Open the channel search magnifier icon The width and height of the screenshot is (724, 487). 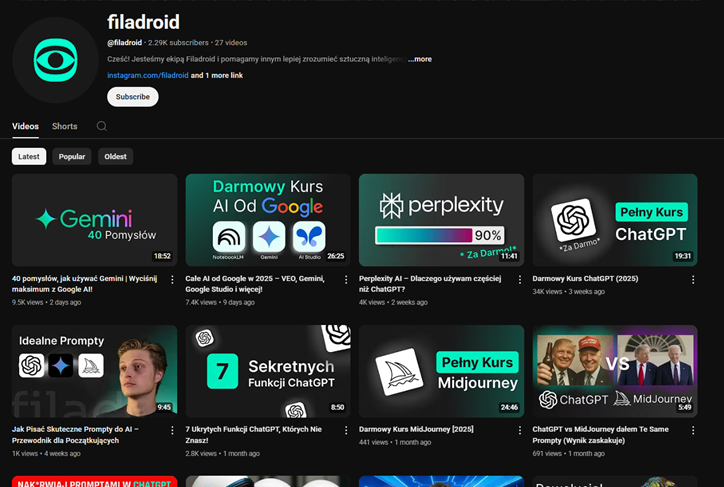pyautogui.click(x=102, y=126)
